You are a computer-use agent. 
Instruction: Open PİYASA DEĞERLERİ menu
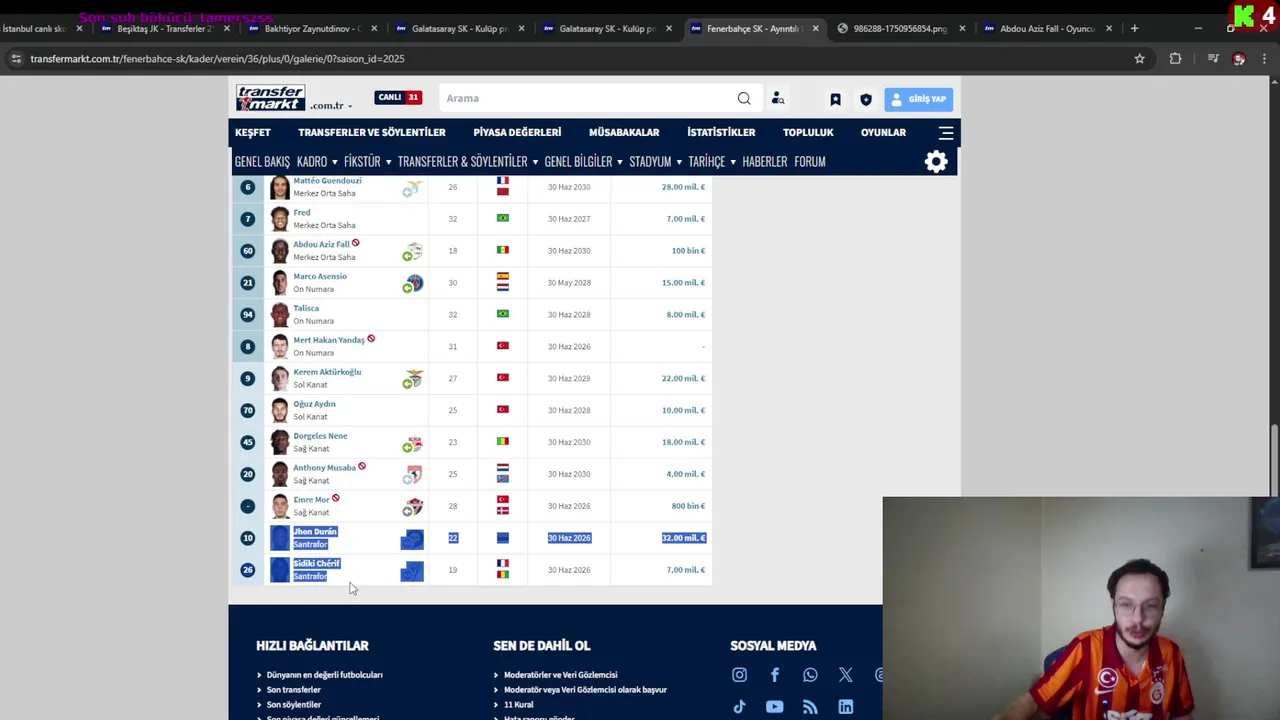point(517,132)
